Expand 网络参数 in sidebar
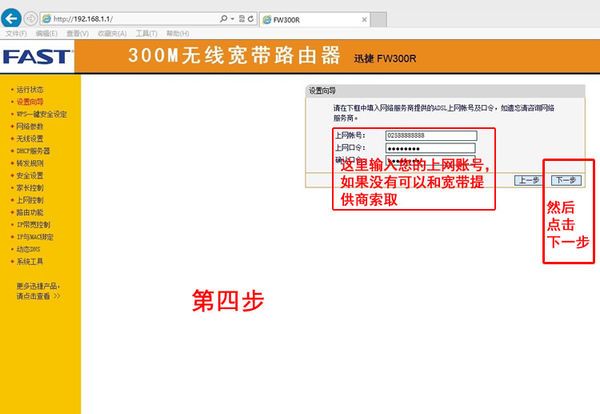Screen dimensions: 600x414 click(x=30, y=126)
